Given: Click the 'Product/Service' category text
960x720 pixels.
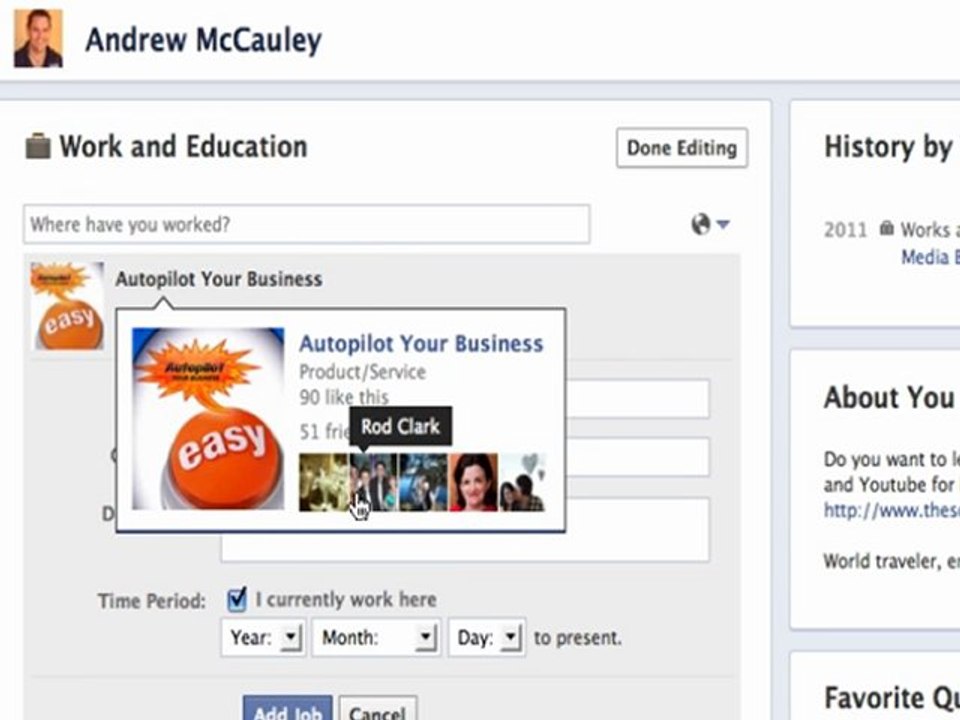Looking at the screenshot, I should click(x=362, y=372).
